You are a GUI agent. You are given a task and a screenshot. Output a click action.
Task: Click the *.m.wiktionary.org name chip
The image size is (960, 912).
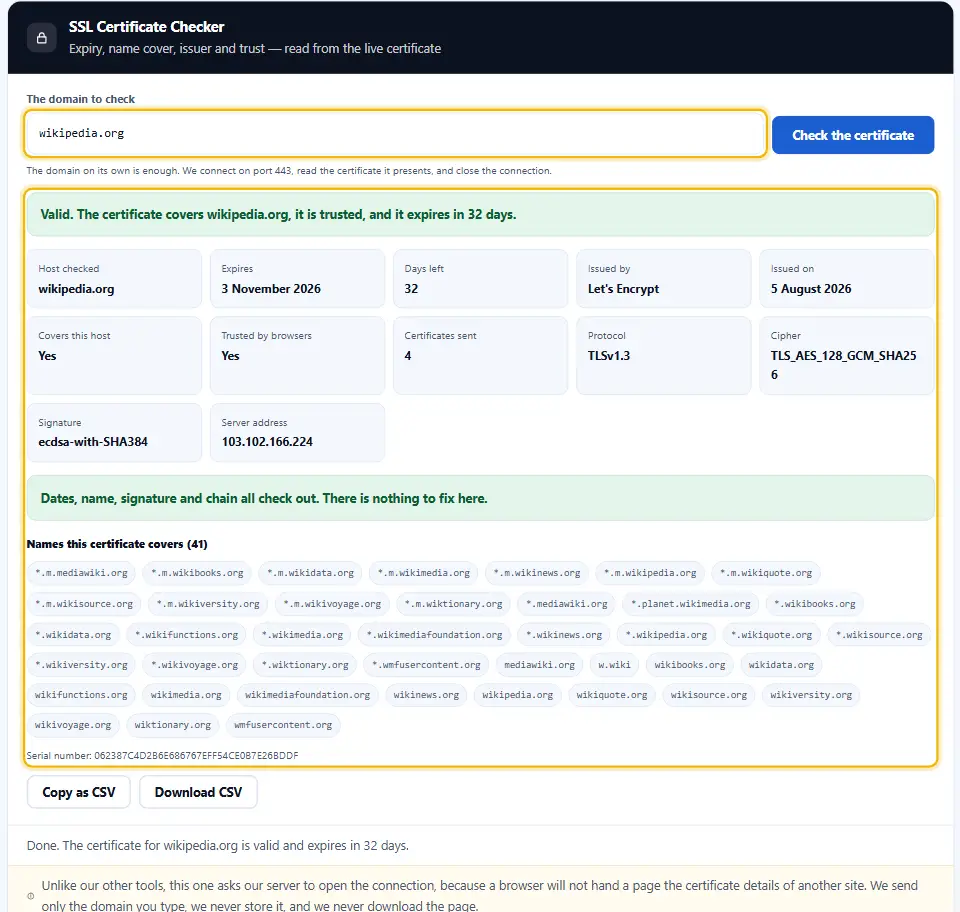453,604
